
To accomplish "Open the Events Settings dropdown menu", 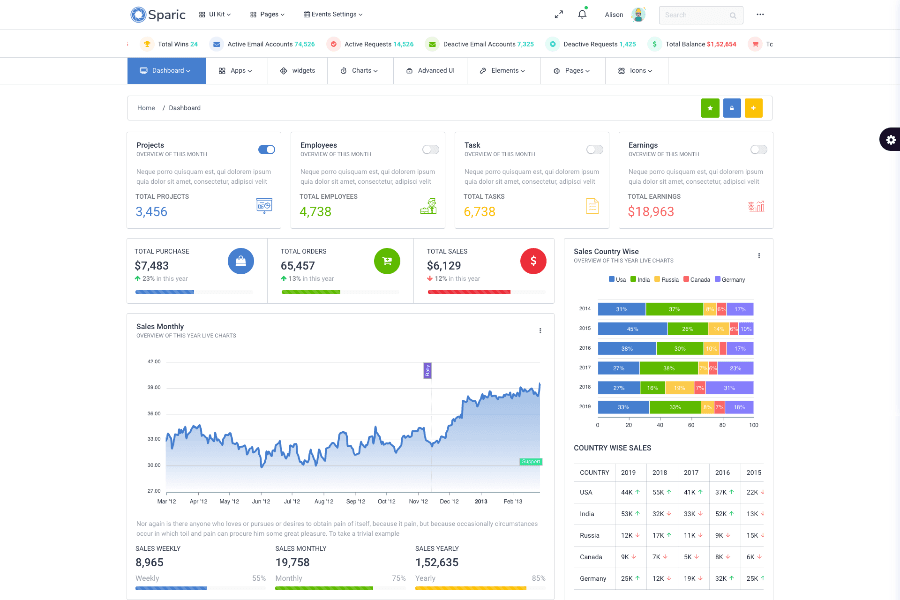I will pos(331,14).
